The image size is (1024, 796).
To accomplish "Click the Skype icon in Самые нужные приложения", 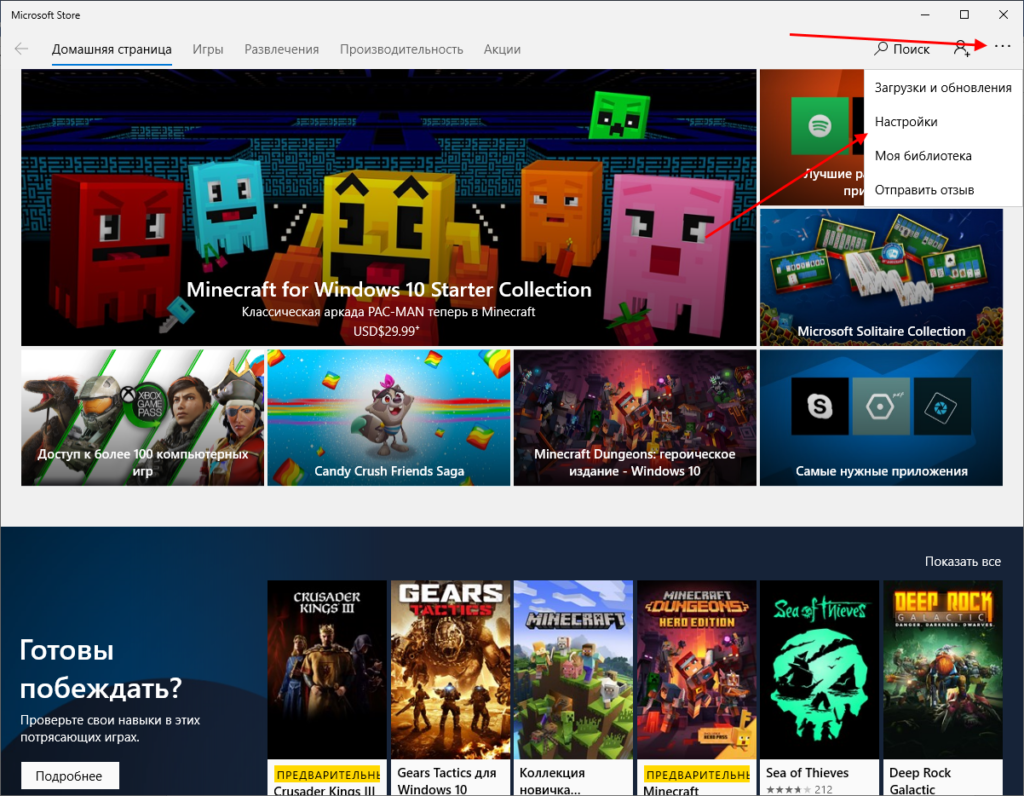I will click(x=821, y=405).
